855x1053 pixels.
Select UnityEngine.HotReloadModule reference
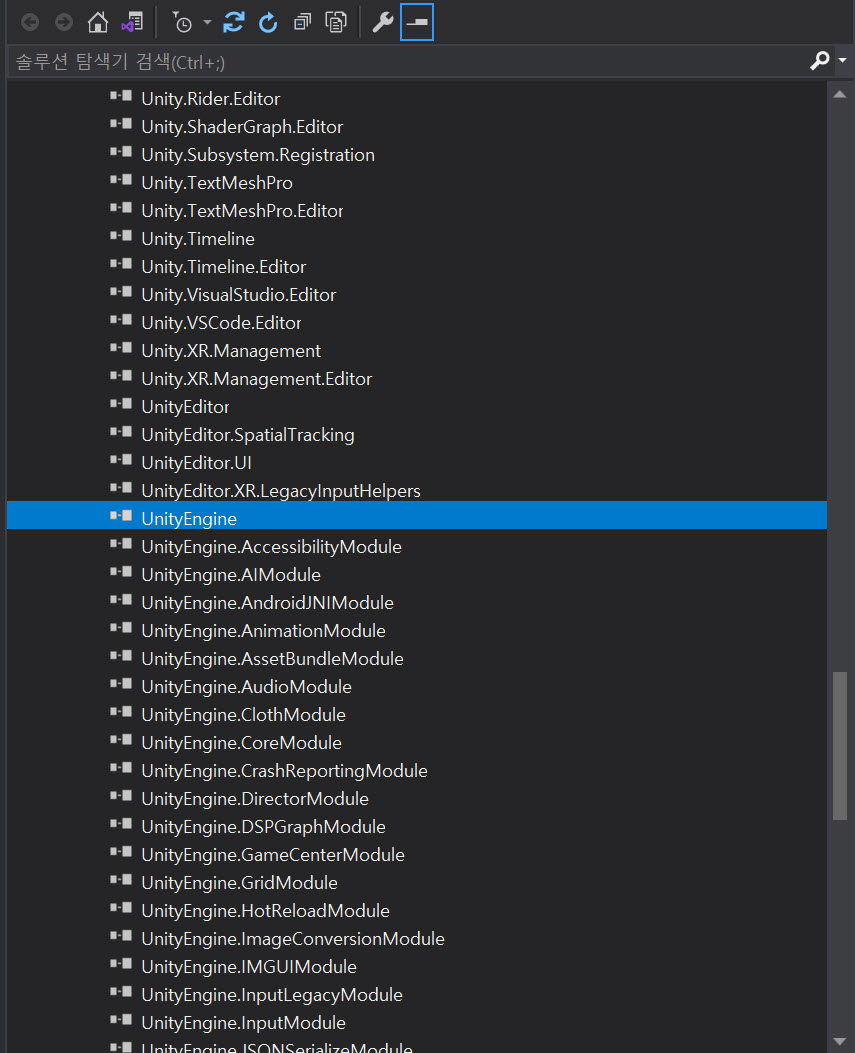pos(265,911)
